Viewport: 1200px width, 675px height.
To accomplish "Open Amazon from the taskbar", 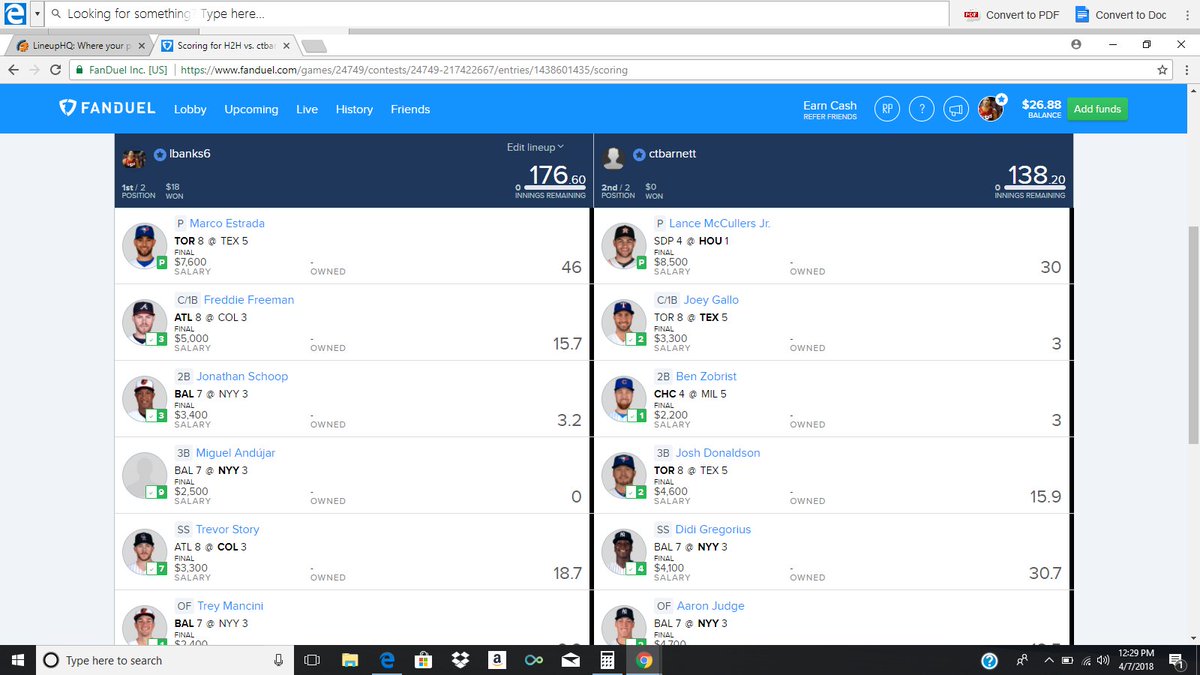I will point(495,660).
